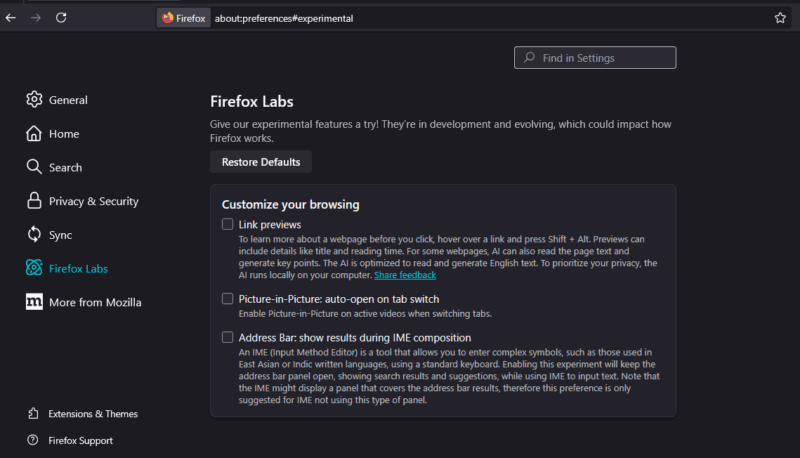Toggle Picture-in-Picture auto-open checkbox
The image size is (800, 458).
point(228,299)
